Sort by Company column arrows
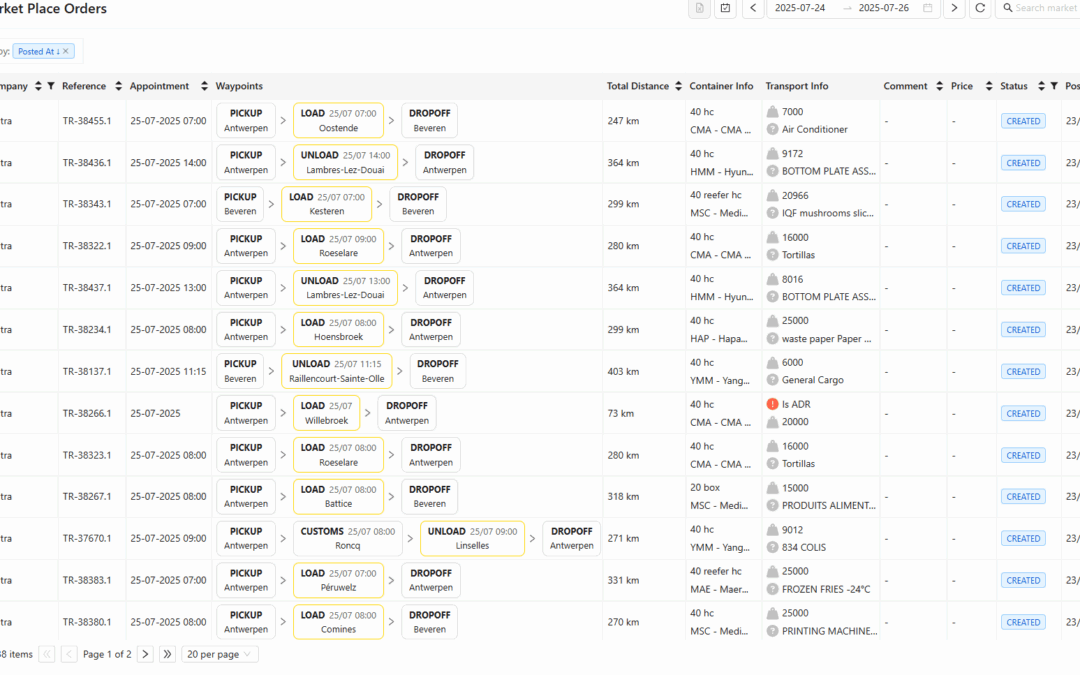Image resolution: width=1080 pixels, height=675 pixels. [39, 86]
